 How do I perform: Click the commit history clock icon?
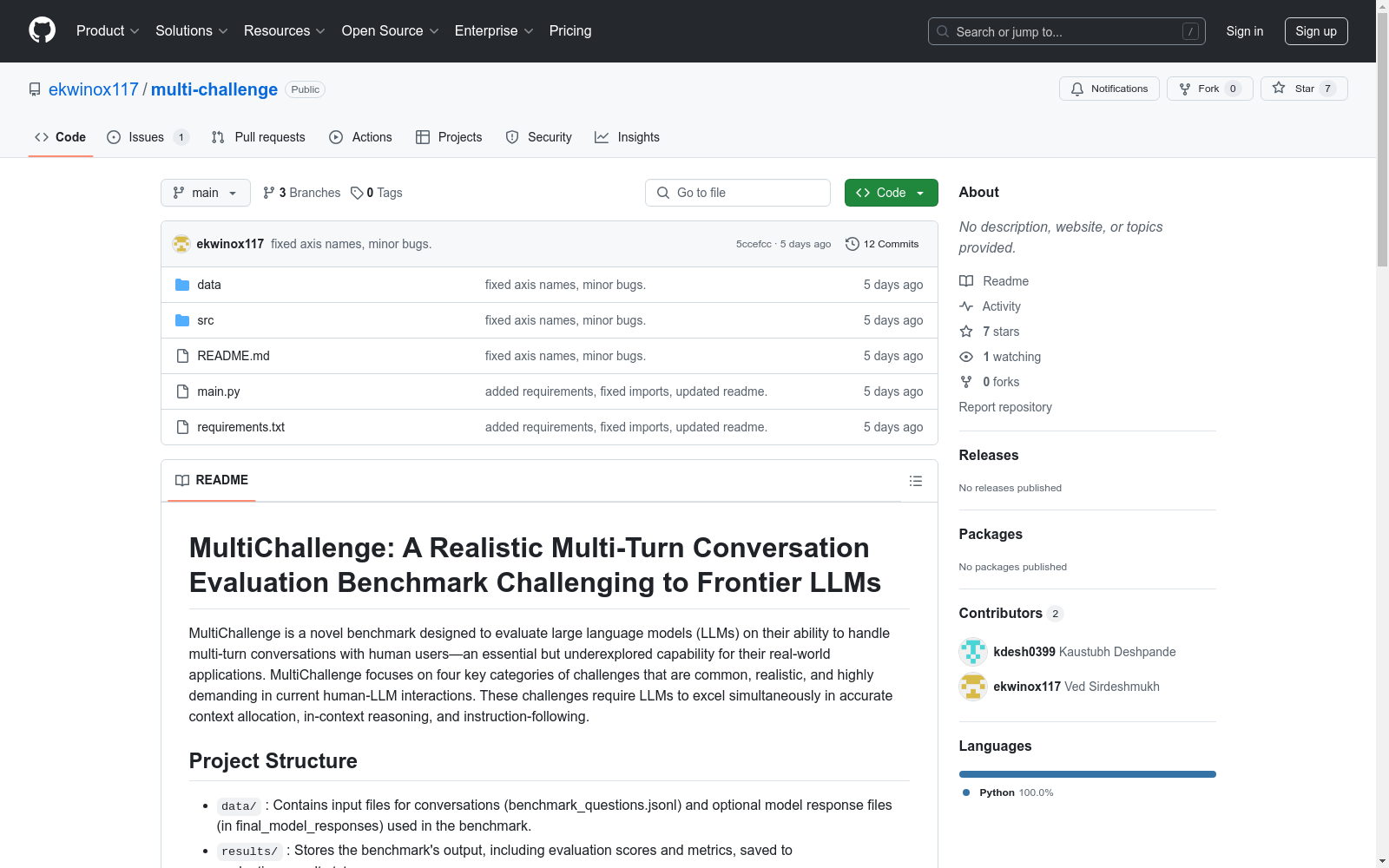coord(852,244)
